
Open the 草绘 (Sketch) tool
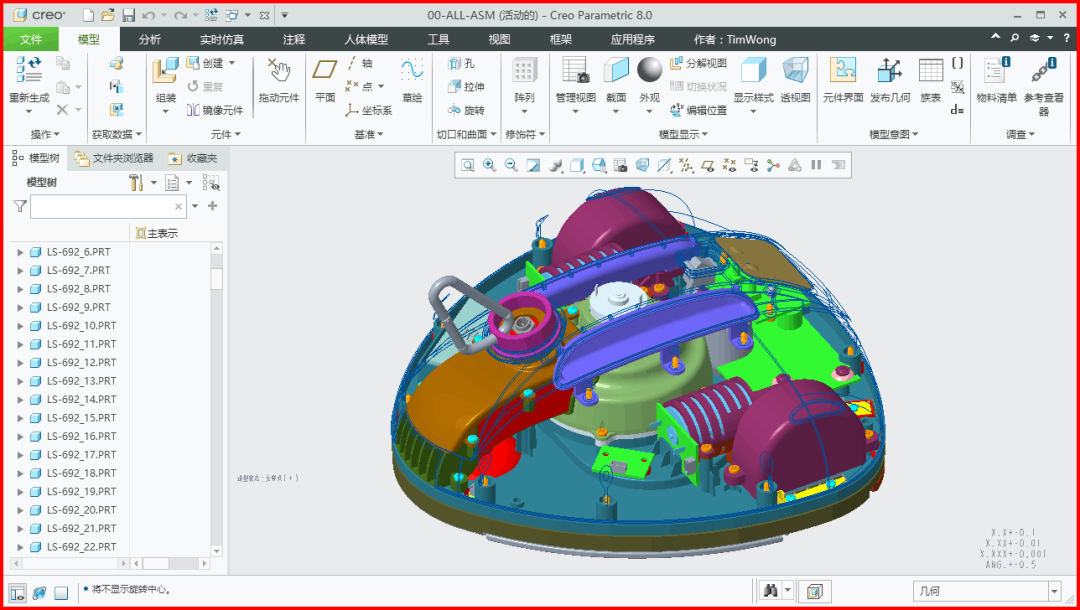coord(412,80)
